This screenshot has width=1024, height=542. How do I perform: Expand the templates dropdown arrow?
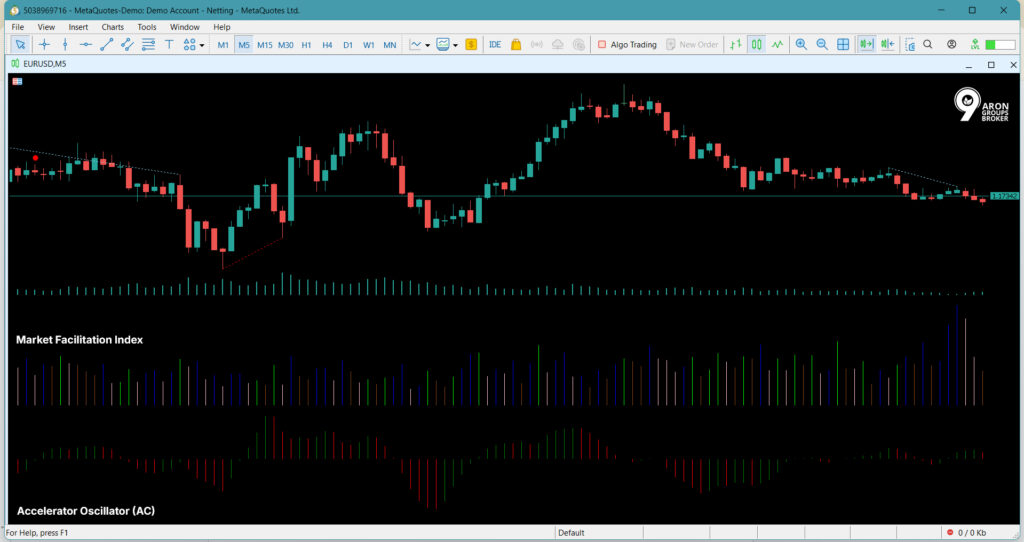tap(455, 45)
